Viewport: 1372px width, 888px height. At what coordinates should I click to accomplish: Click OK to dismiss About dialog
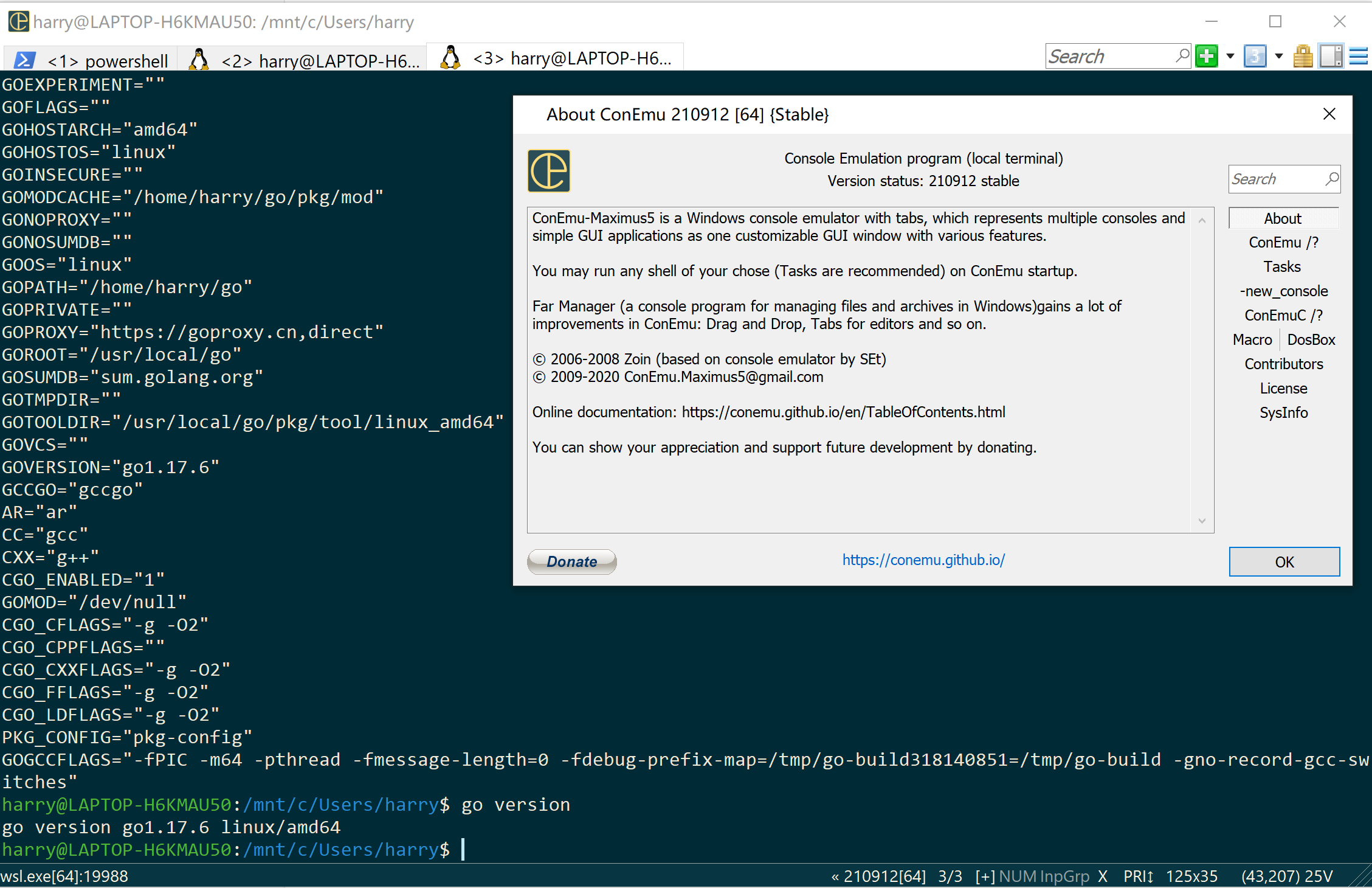pos(1284,561)
